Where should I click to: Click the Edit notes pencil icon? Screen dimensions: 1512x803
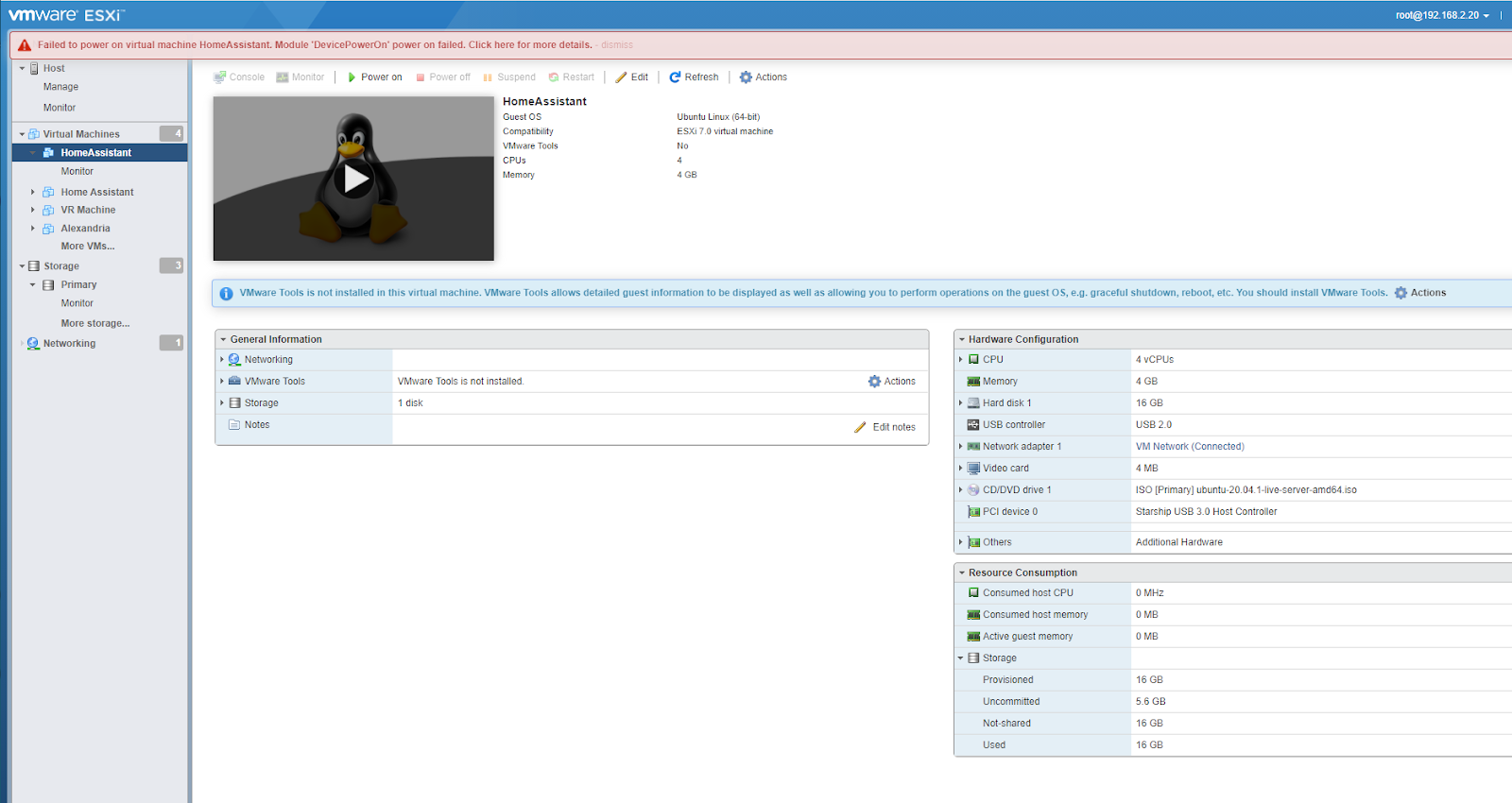[860, 427]
